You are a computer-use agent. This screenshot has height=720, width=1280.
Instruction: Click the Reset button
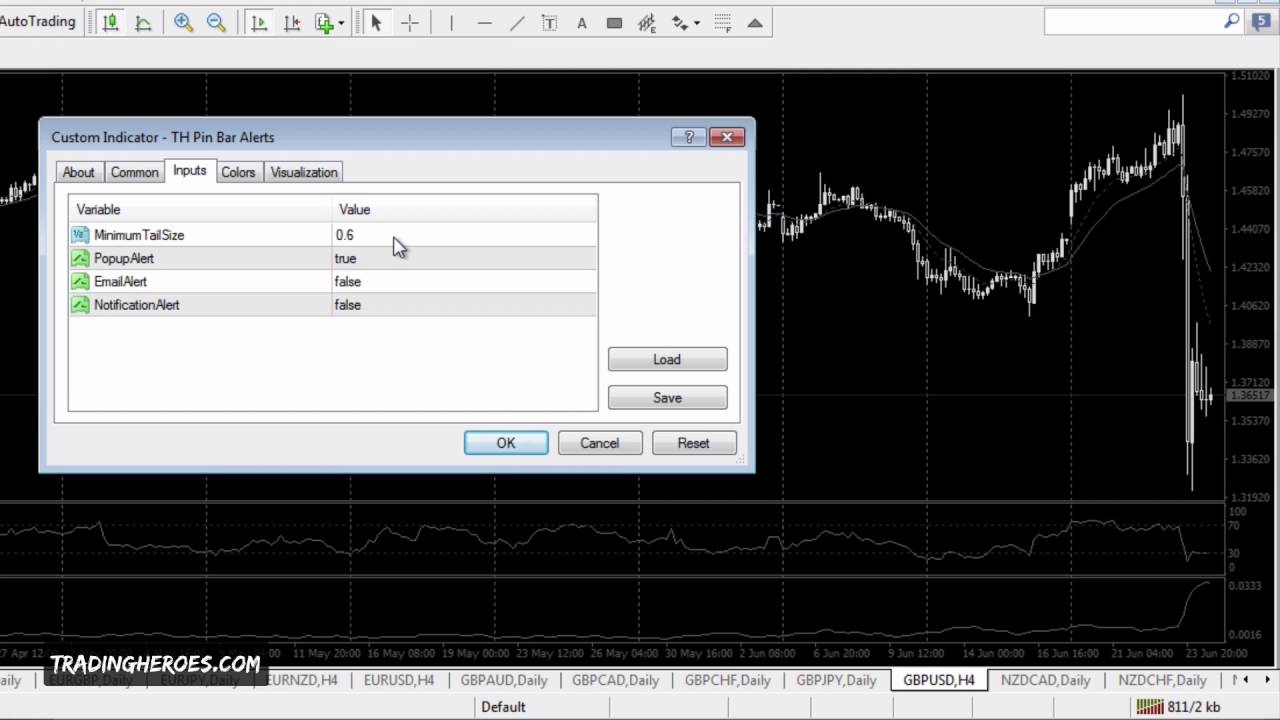(x=693, y=443)
